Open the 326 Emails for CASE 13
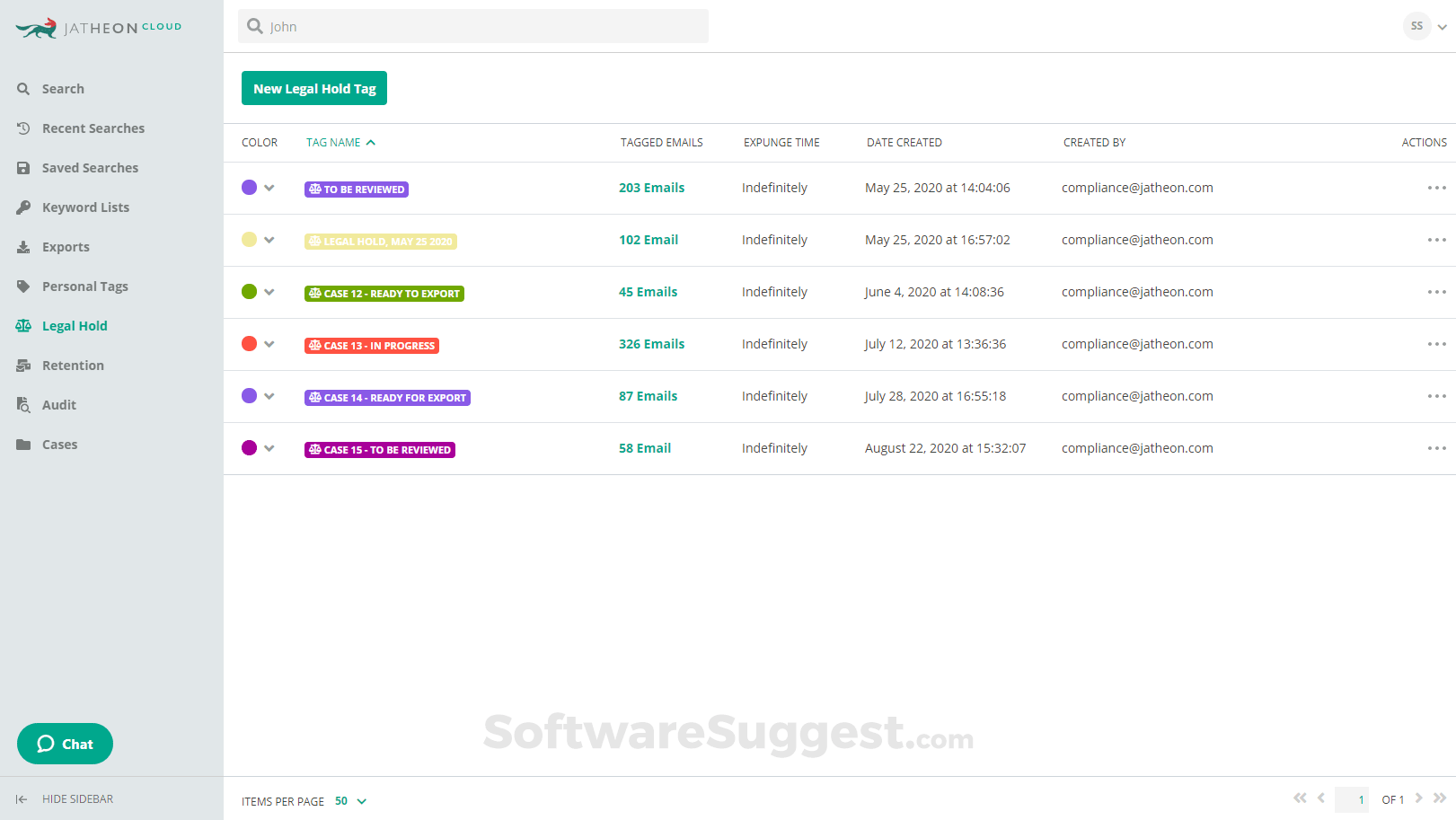The width and height of the screenshot is (1456, 820). point(651,344)
